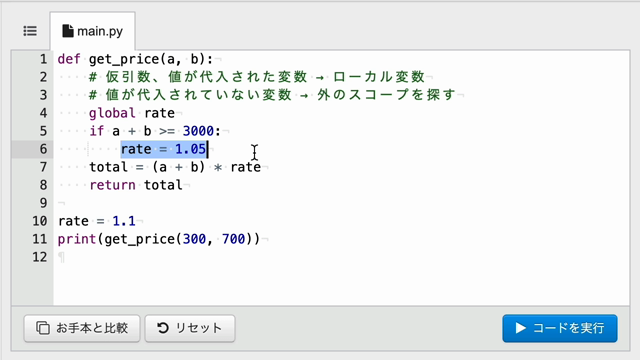Run the code with コードを実行 button

560,328
